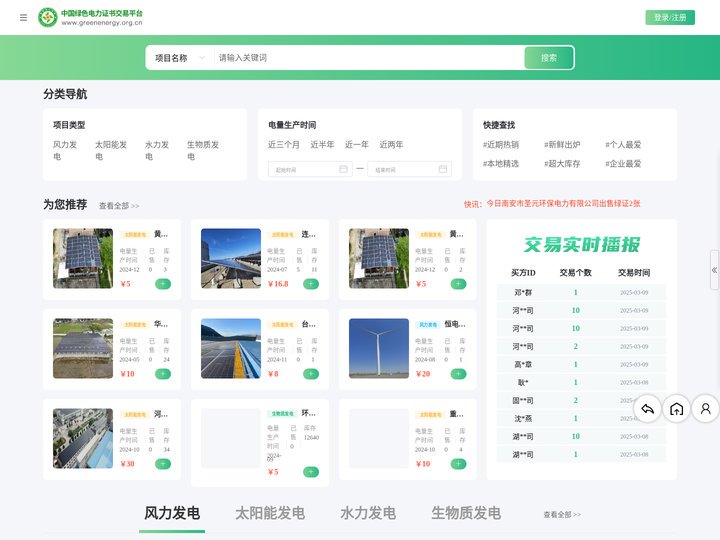Open the wind turbine thumbnail
The image size is (720, 540).
379,349
